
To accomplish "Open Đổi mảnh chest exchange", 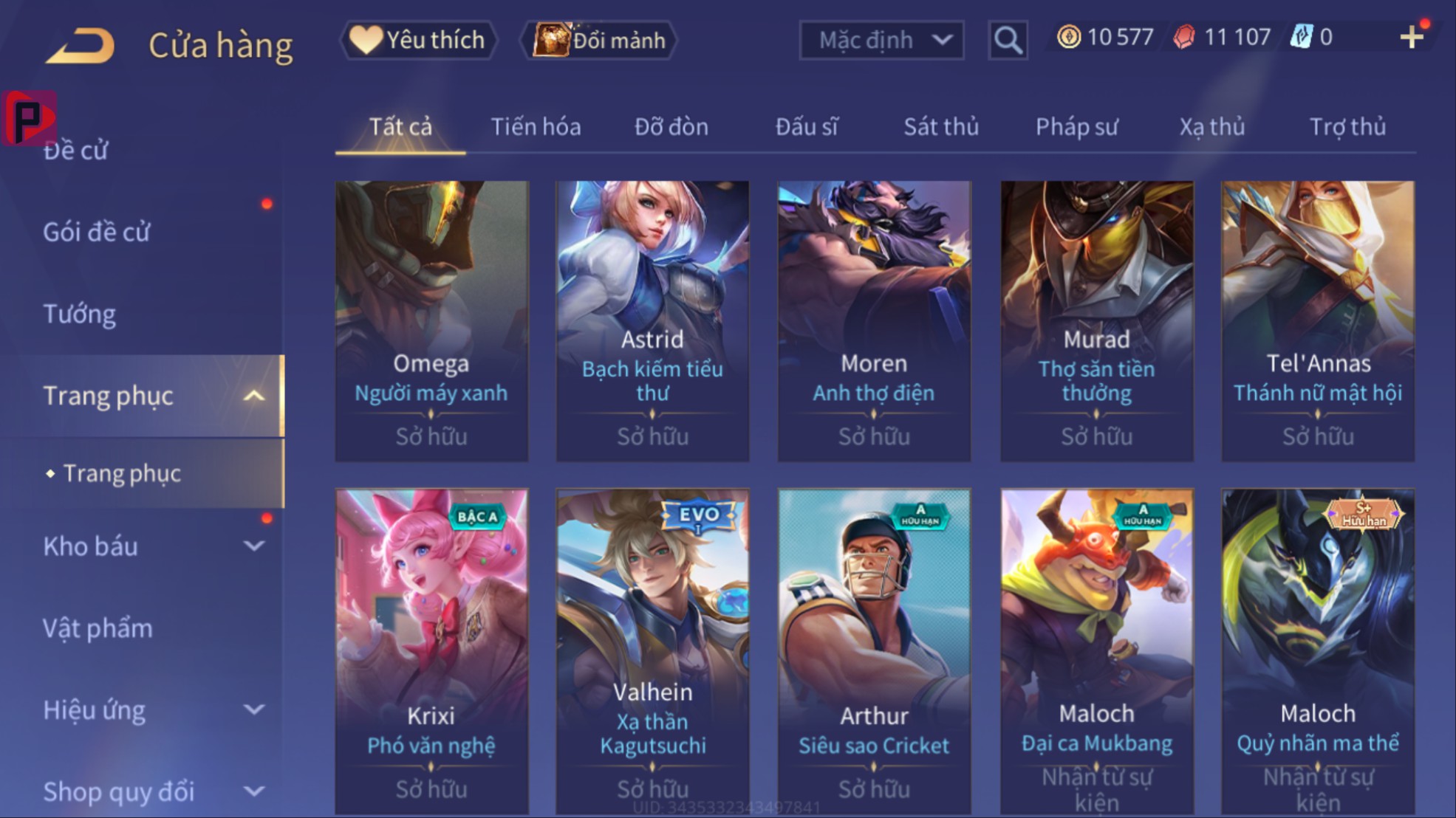I will [x=599, y=40].
